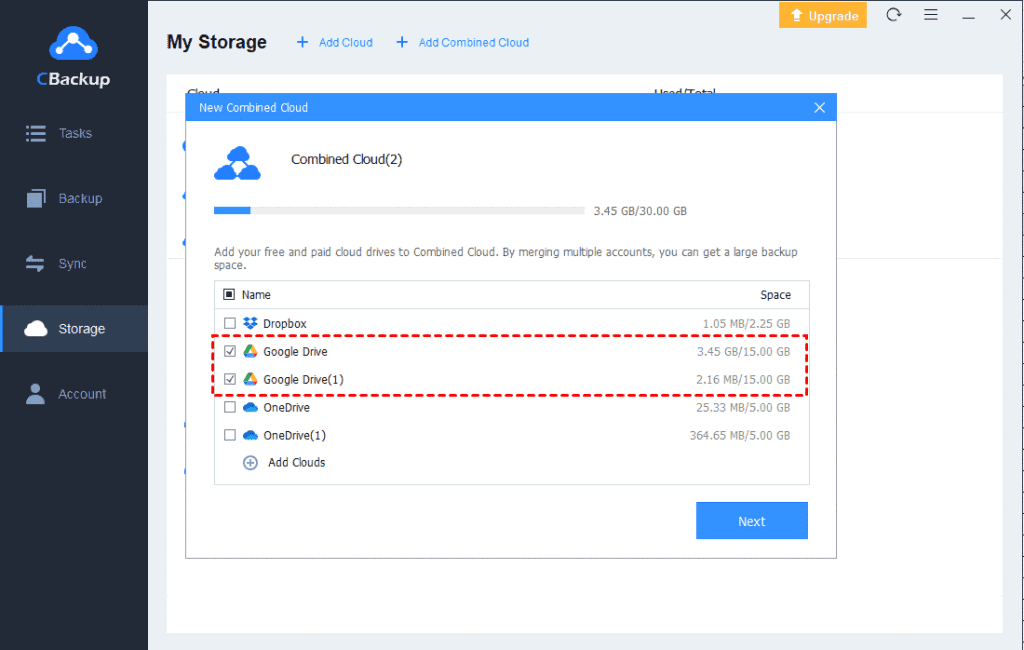Click the CBackup logo
Image resolution: width=1024 pixels, height=650 pixels.
pyautogui.click(x=72, y=52)
